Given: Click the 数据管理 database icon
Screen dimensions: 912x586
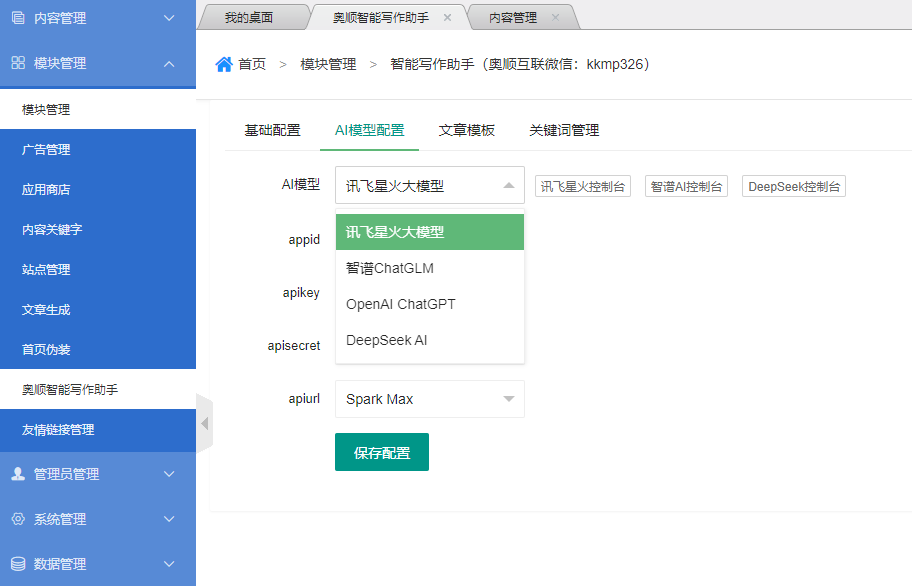Looking at the screenshot, I should (18, 564).
